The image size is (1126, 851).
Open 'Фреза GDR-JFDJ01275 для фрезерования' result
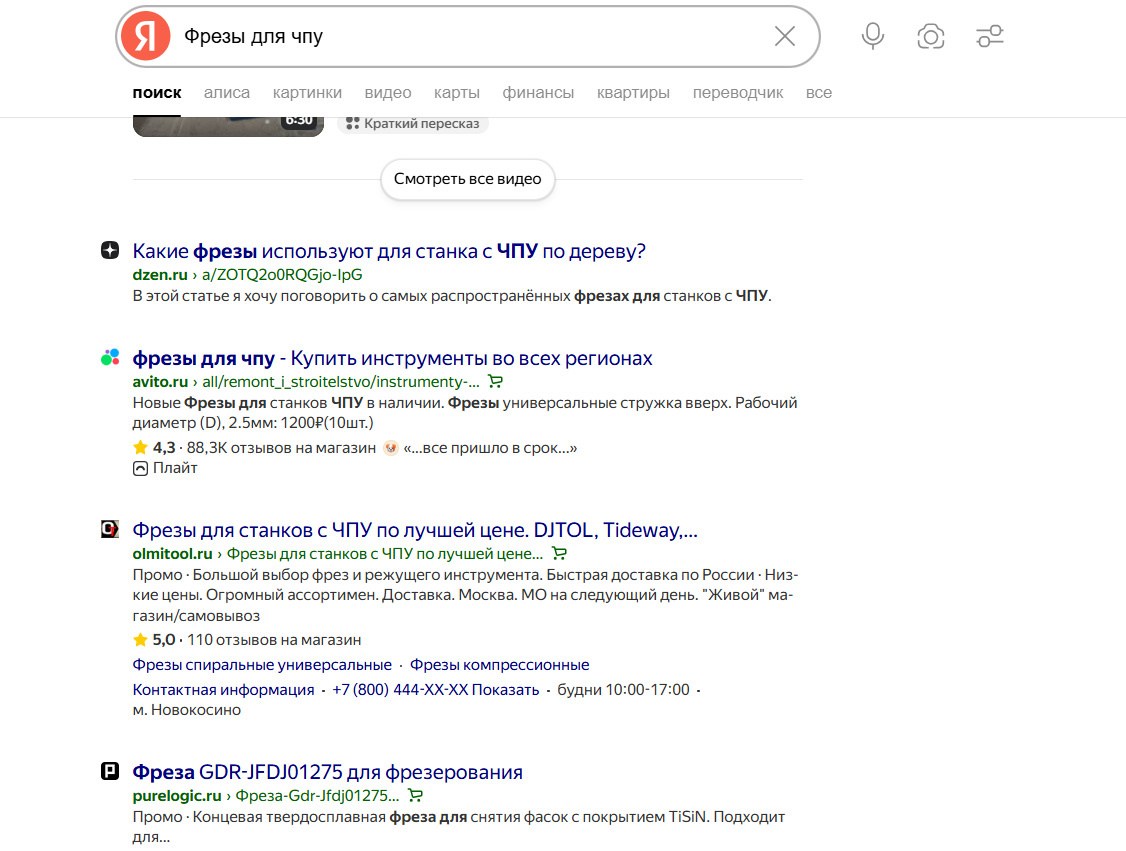coord(327,772)
